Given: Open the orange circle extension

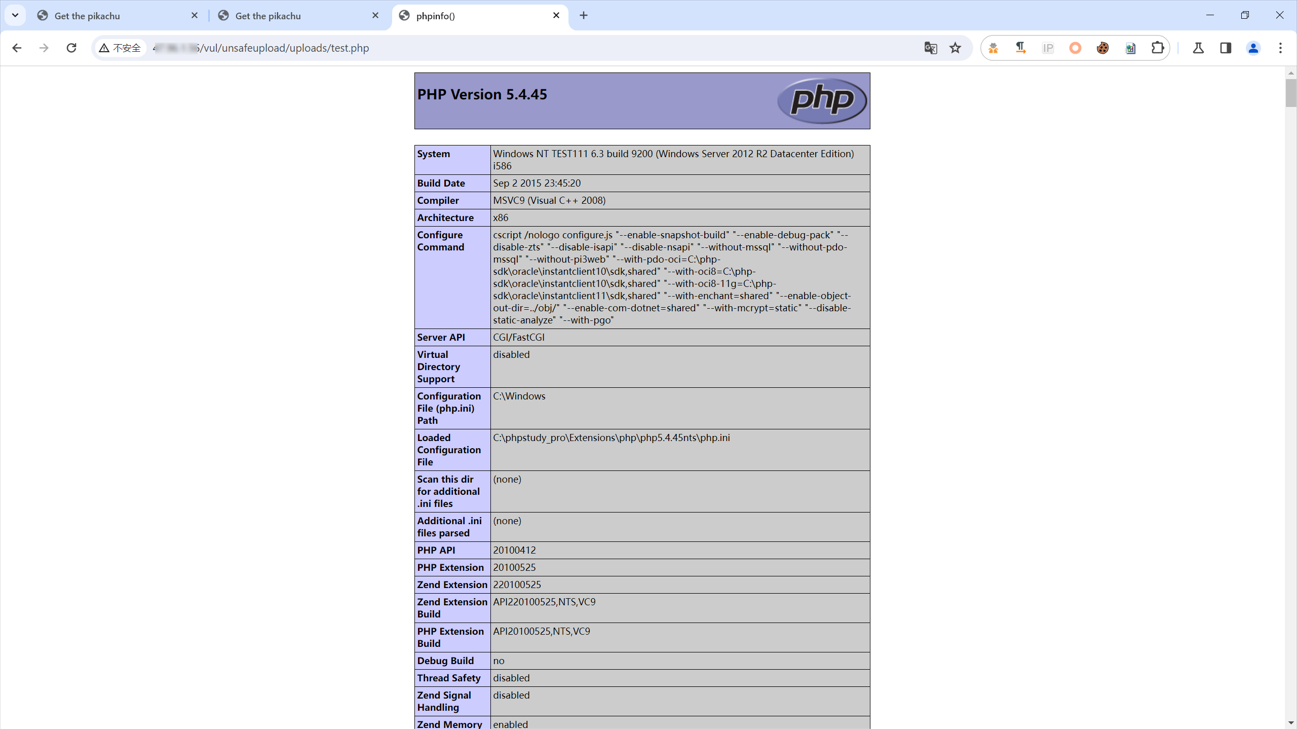Looking at the screenshot, I should click(1075, 48).
